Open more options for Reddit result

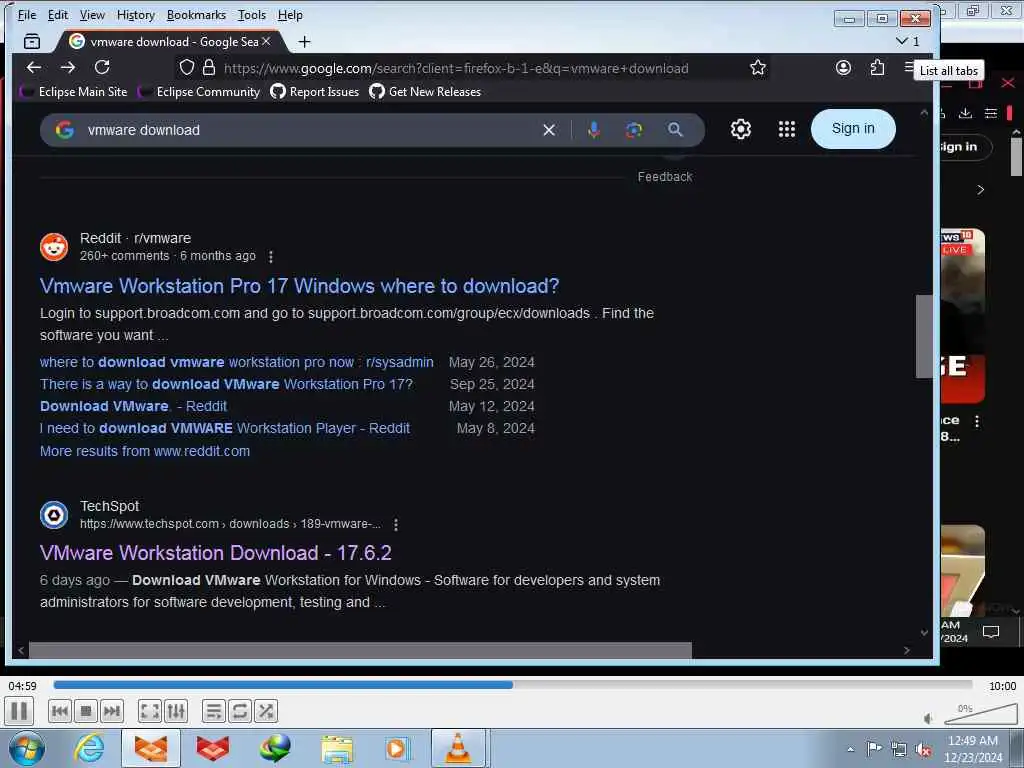tap(270, 257)
